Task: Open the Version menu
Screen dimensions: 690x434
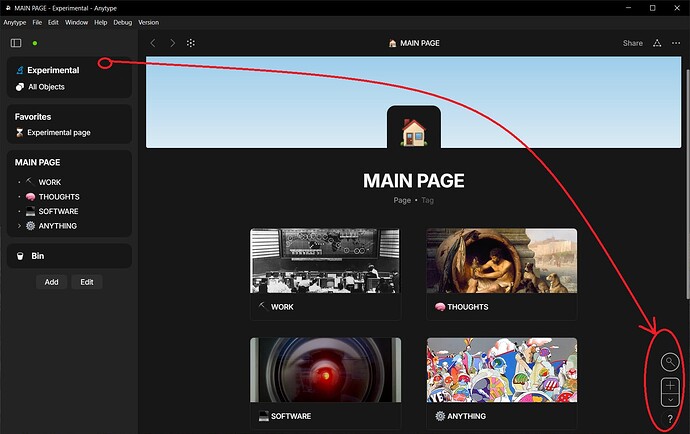Action: [x=149, y=22]
